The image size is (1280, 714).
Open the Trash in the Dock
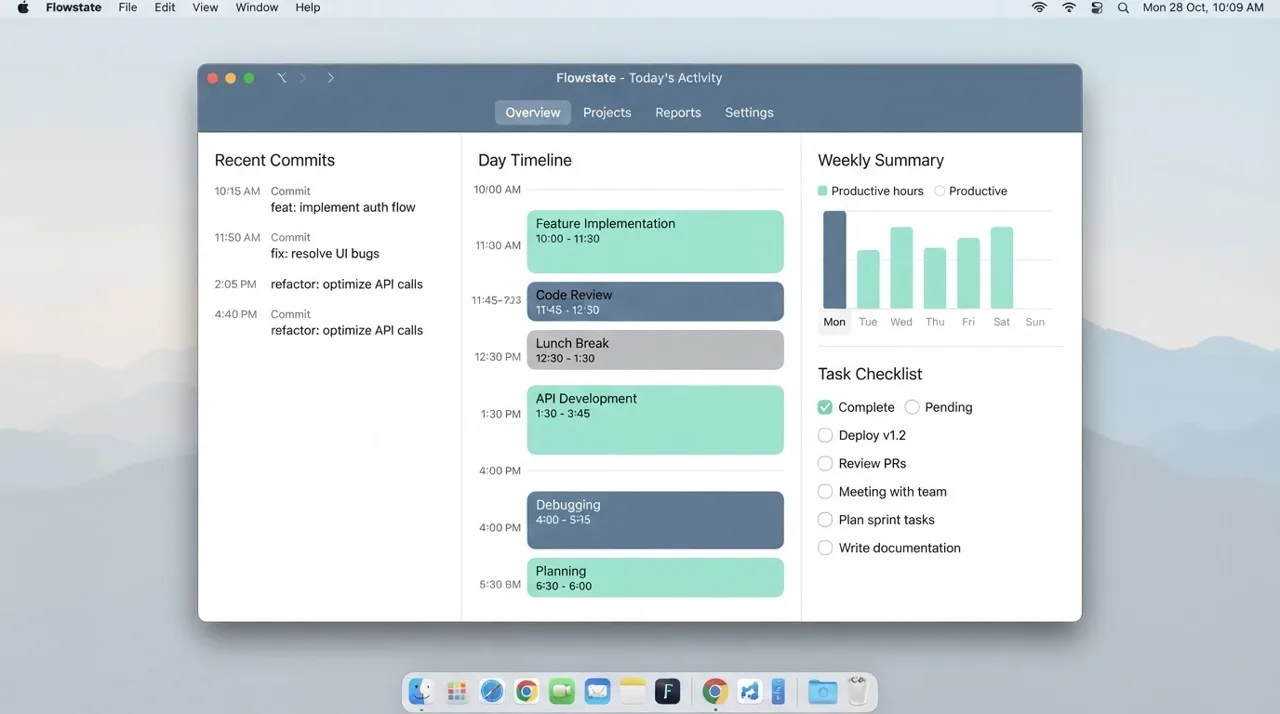tap(857, 691)
